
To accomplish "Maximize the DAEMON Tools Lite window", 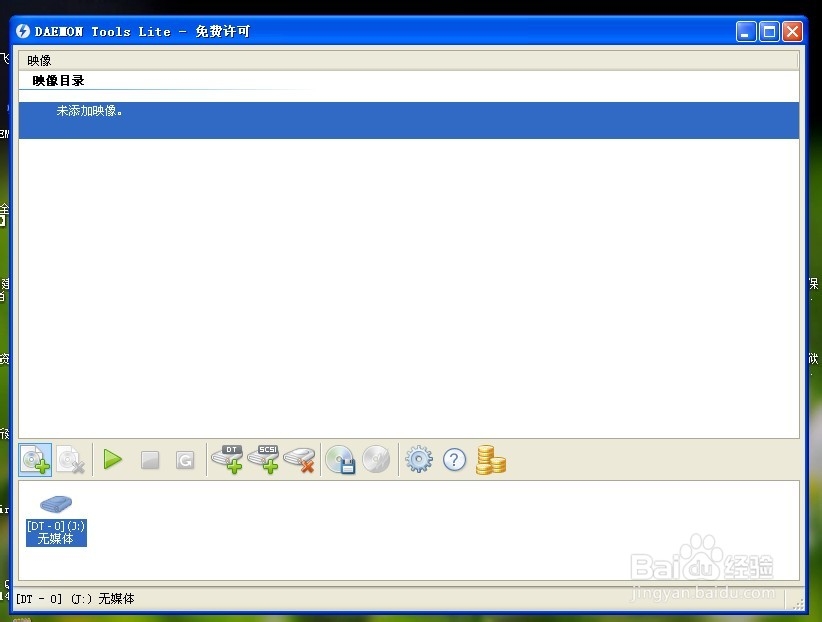I will tap(769, 31).
